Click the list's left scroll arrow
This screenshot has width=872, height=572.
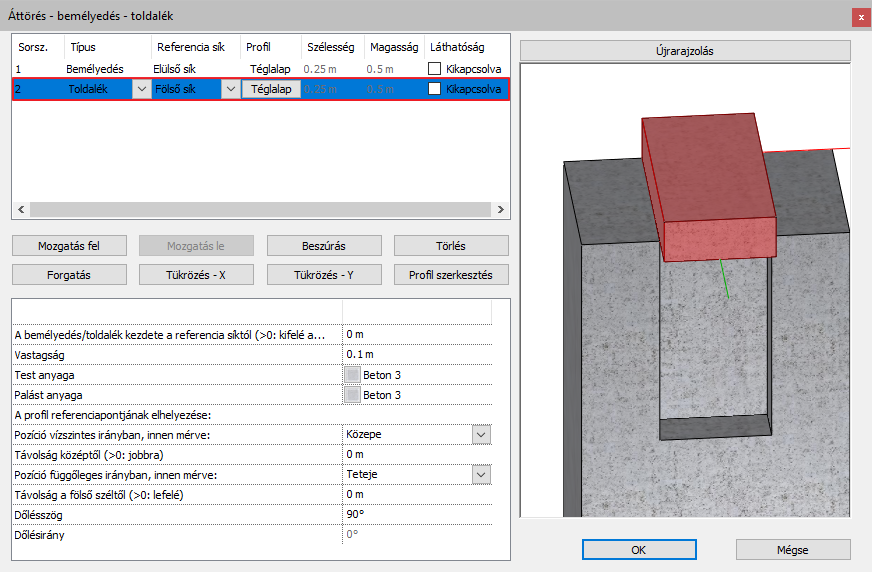21,210
